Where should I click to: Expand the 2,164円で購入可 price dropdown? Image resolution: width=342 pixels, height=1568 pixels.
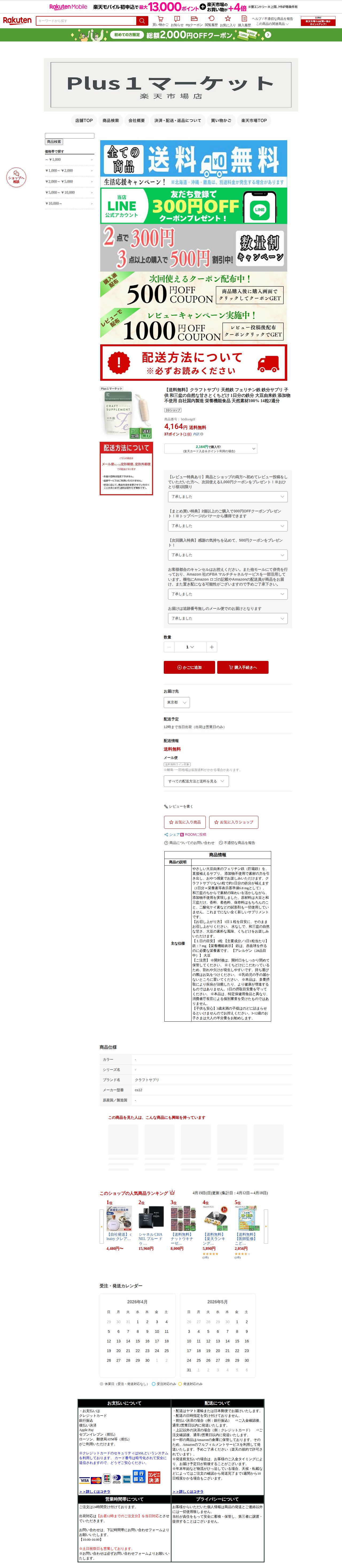[x=210, y=449]
